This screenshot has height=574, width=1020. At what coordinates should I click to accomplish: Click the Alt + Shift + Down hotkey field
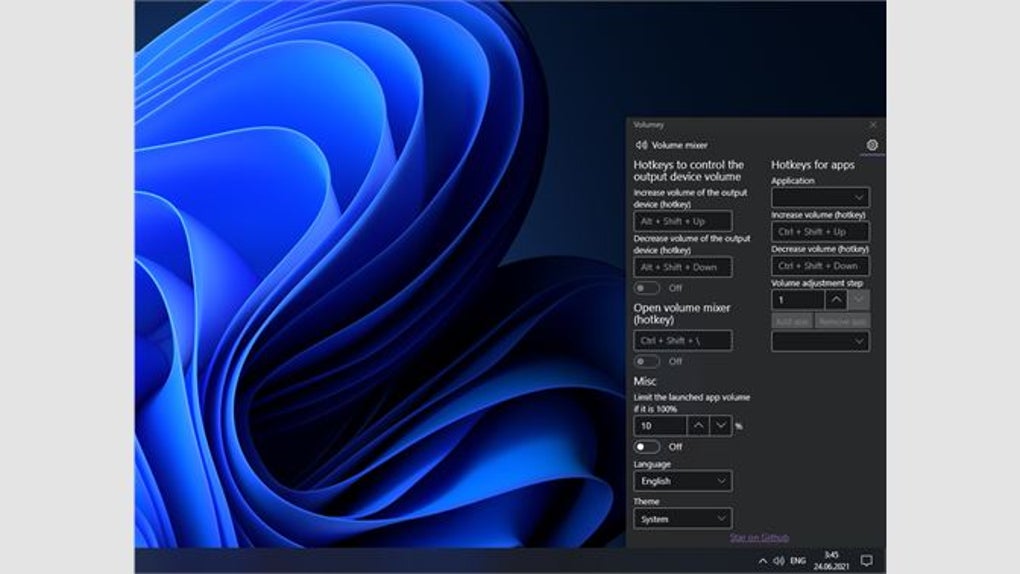pyautogui.click(x=682, y=267)
